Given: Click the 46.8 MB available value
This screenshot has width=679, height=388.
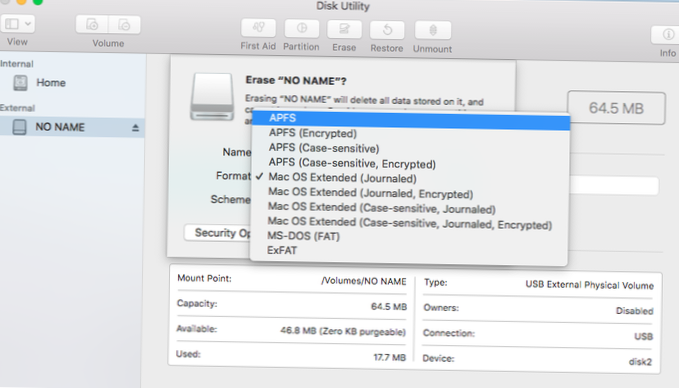Looking at the screenshot, I should [x=343, y=332].
